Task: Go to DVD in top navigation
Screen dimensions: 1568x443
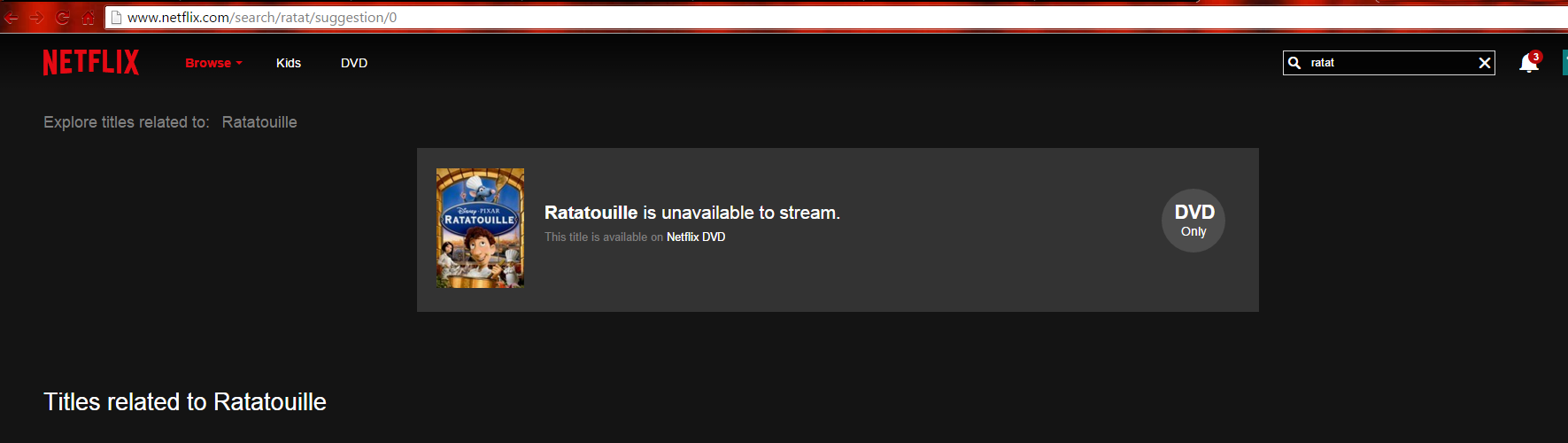Action: pyautogui.click(x=354, y=63)
